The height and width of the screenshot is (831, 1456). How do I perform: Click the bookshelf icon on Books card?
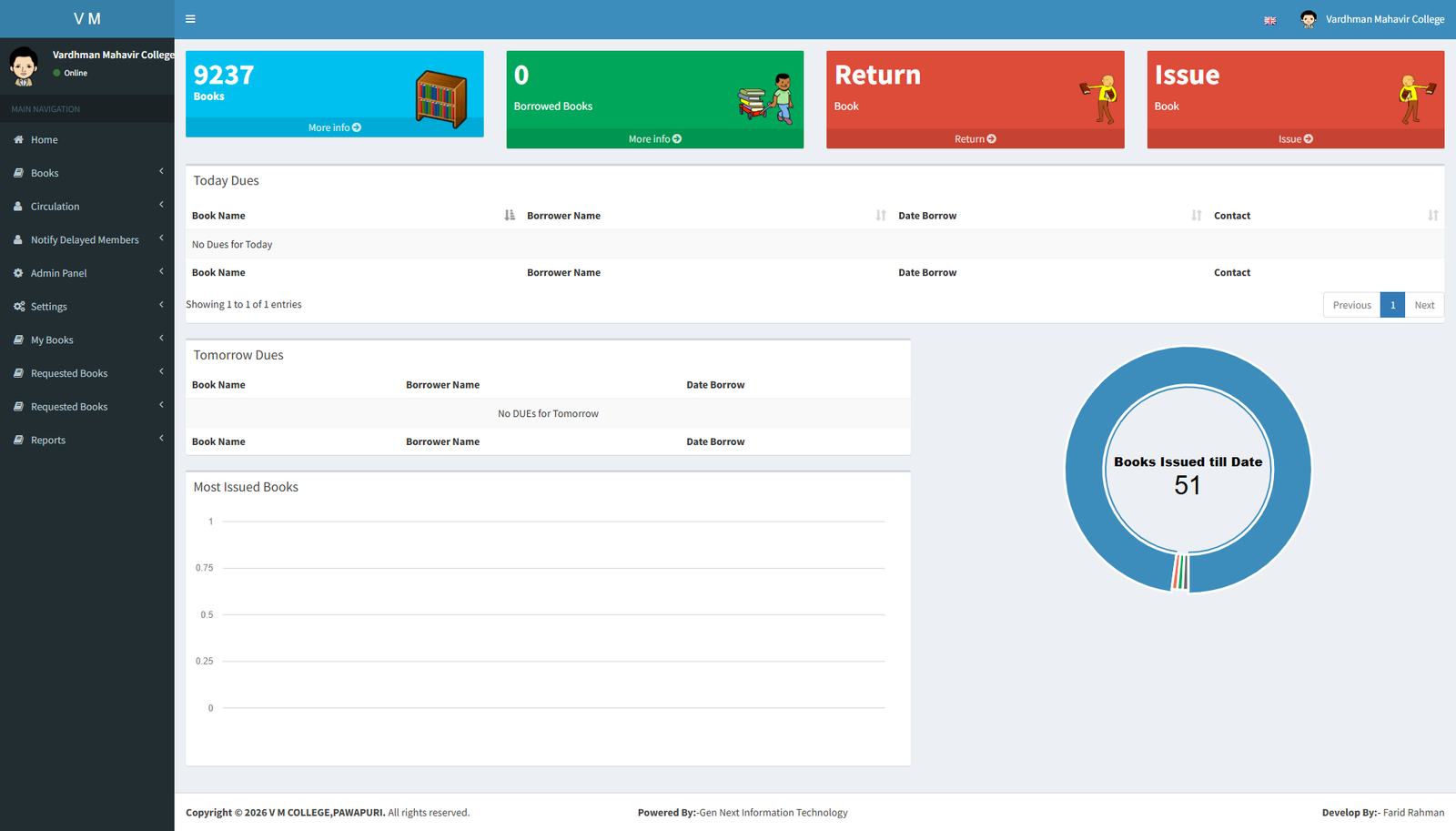[441, 98]
